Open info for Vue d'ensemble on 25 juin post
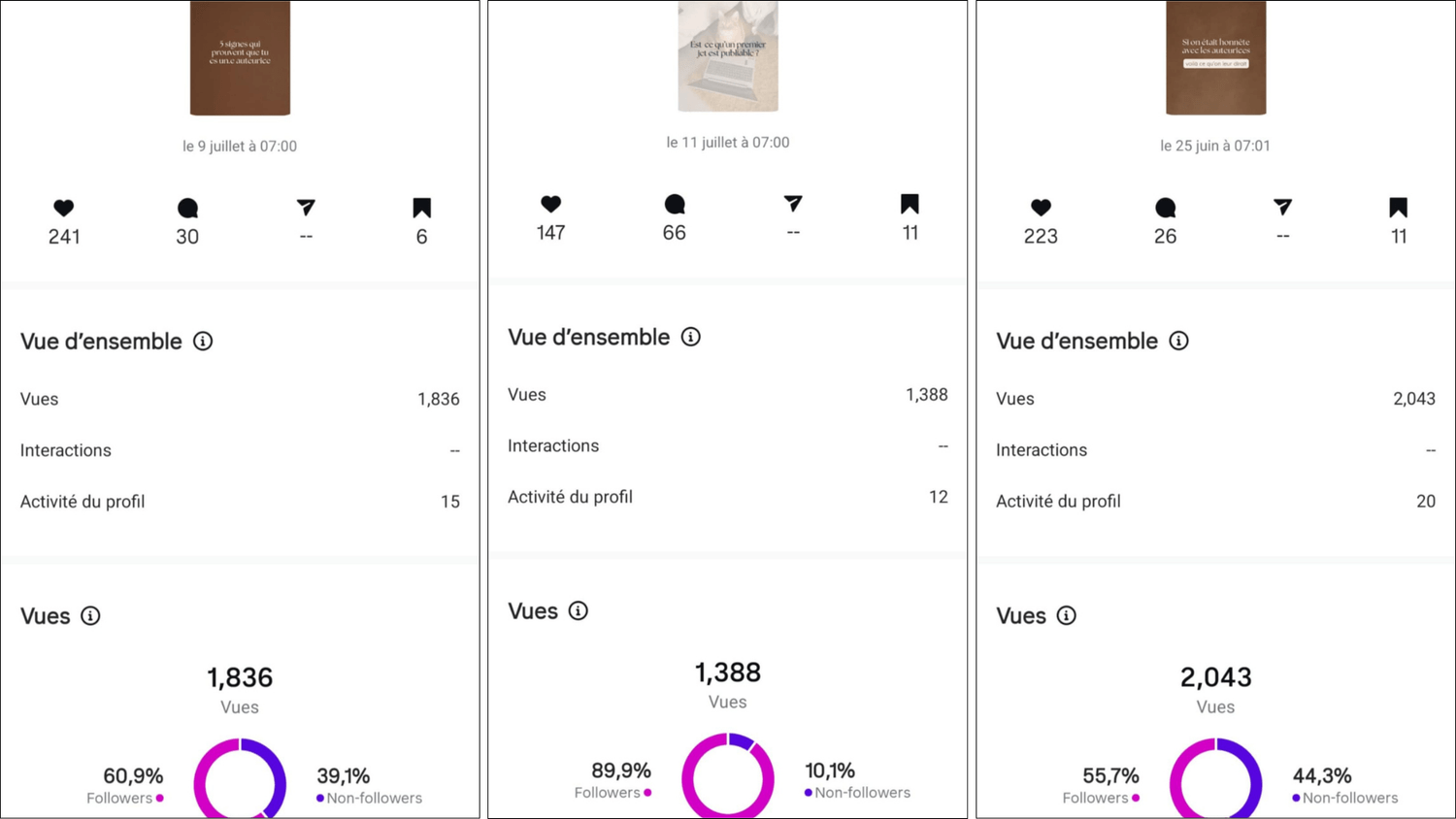This screenshot has width=1456, height=819. (x=1178, y=342)
